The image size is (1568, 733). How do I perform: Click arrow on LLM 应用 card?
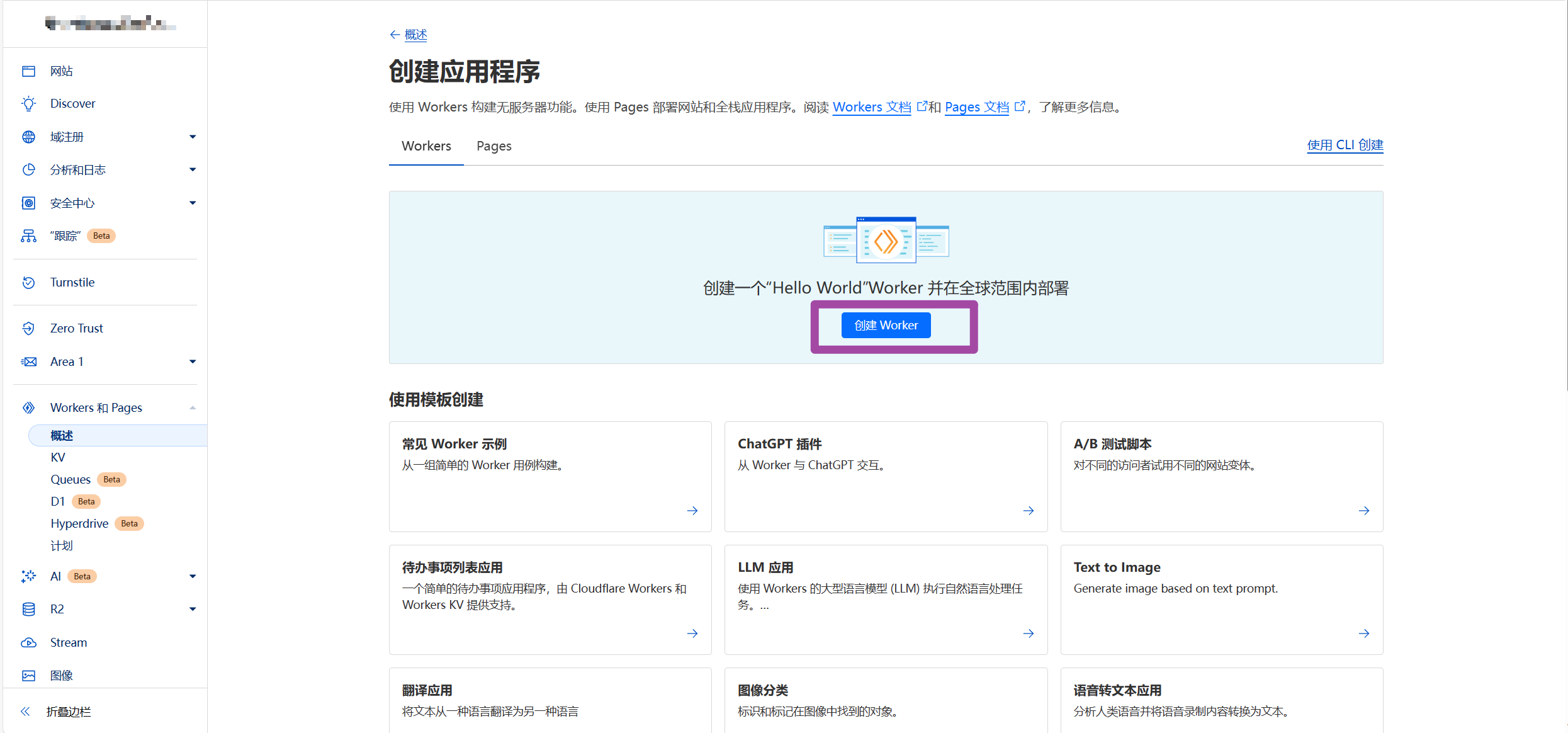point(1029,634)
